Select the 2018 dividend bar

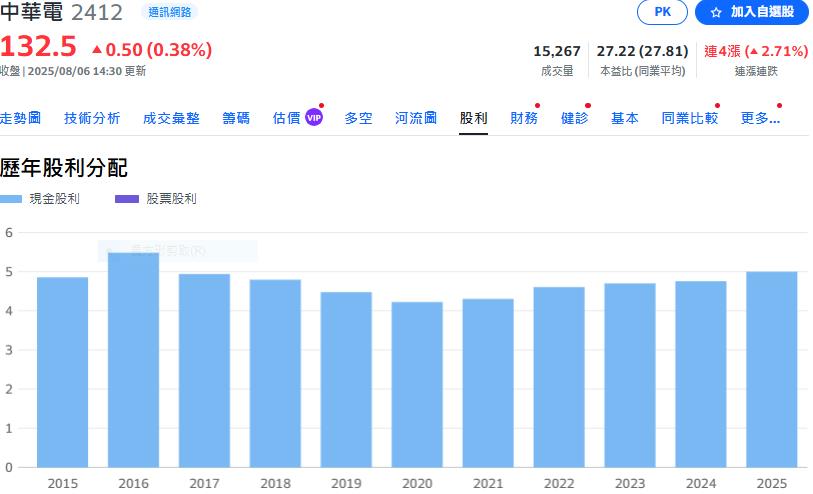point(275,373)
